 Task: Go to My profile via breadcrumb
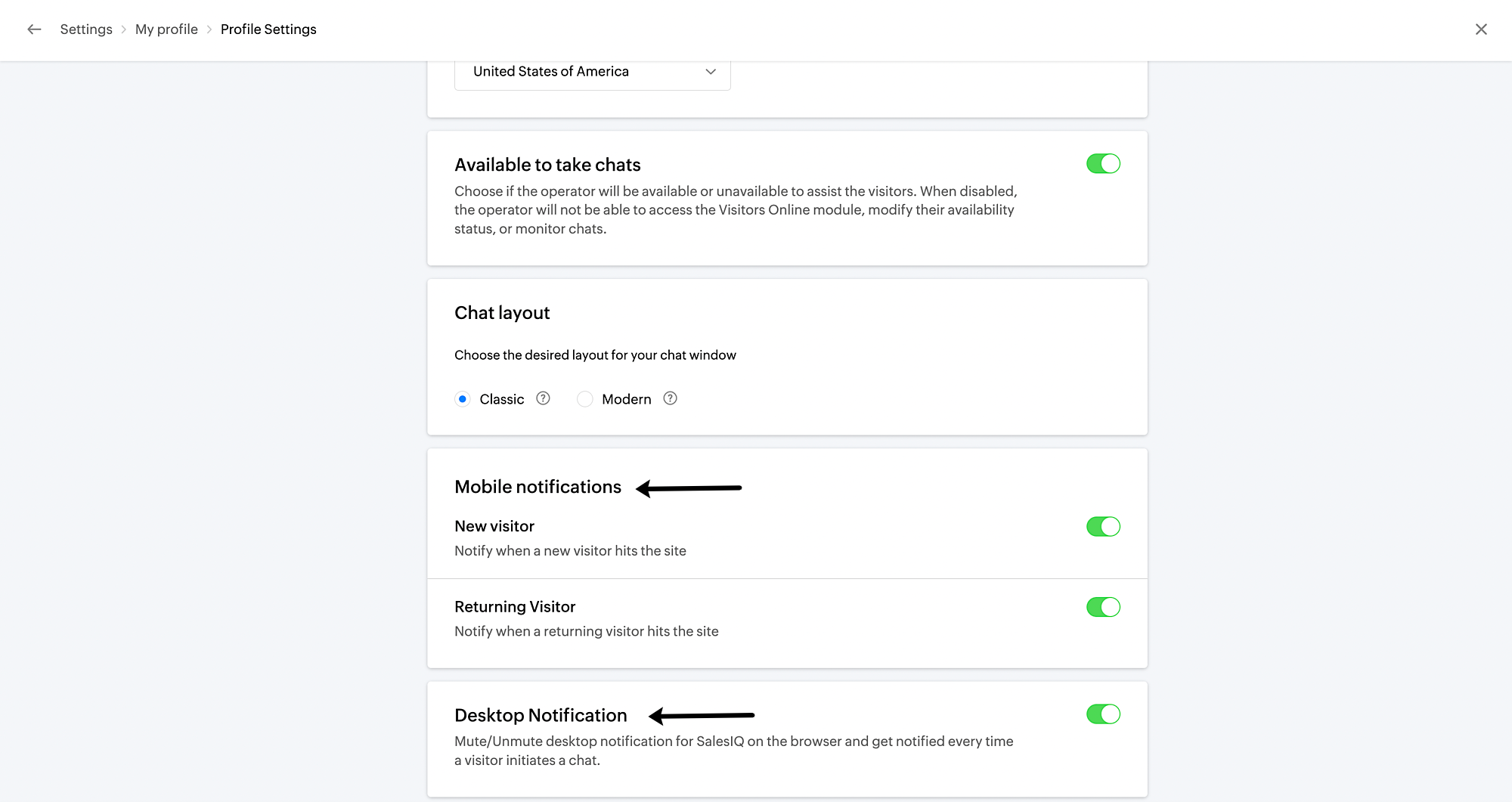coord(166,29)
